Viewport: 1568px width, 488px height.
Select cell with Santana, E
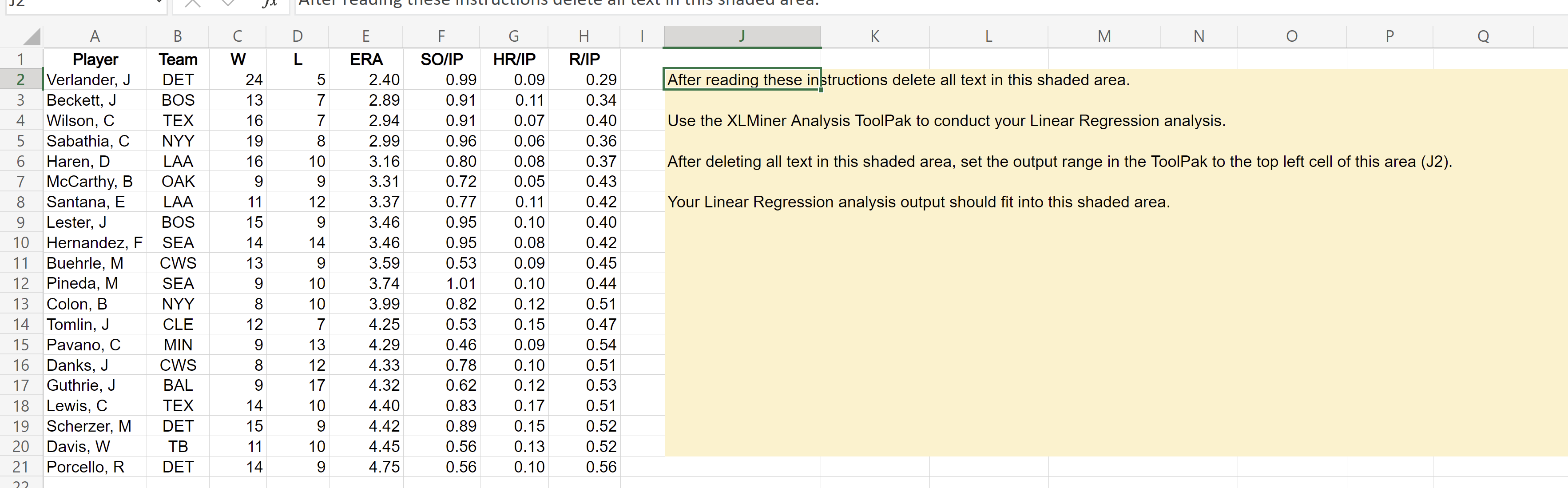click(95, 202)
